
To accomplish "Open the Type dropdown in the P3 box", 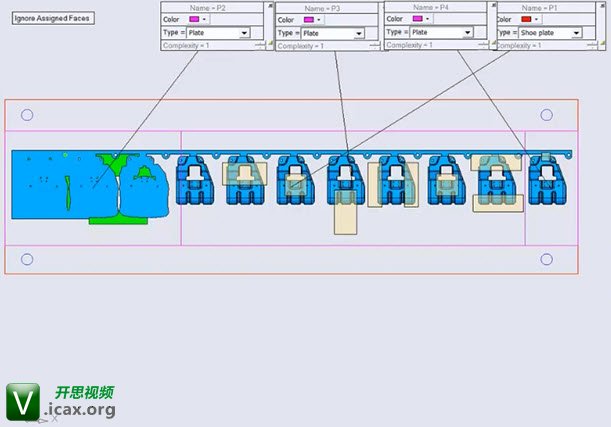I will (333, 34).
